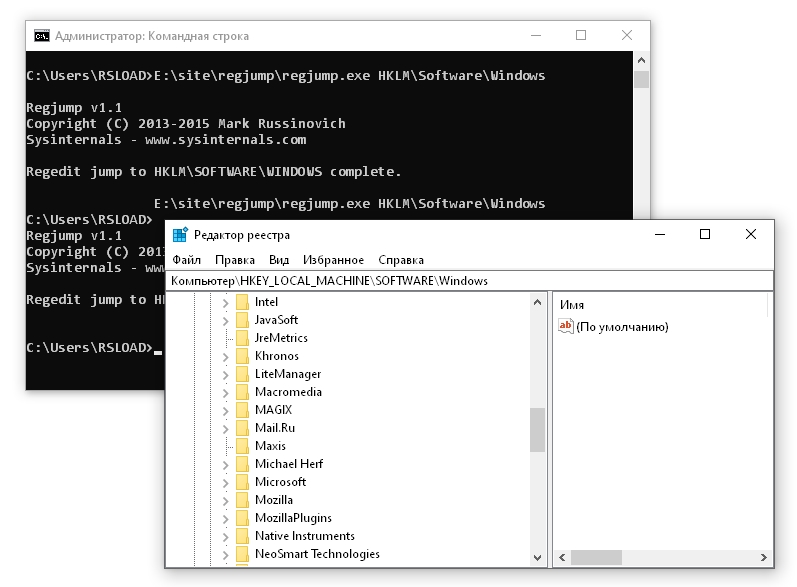Expand the LiteManager registry key
797x587 pixels.
(x=226, y=375)
